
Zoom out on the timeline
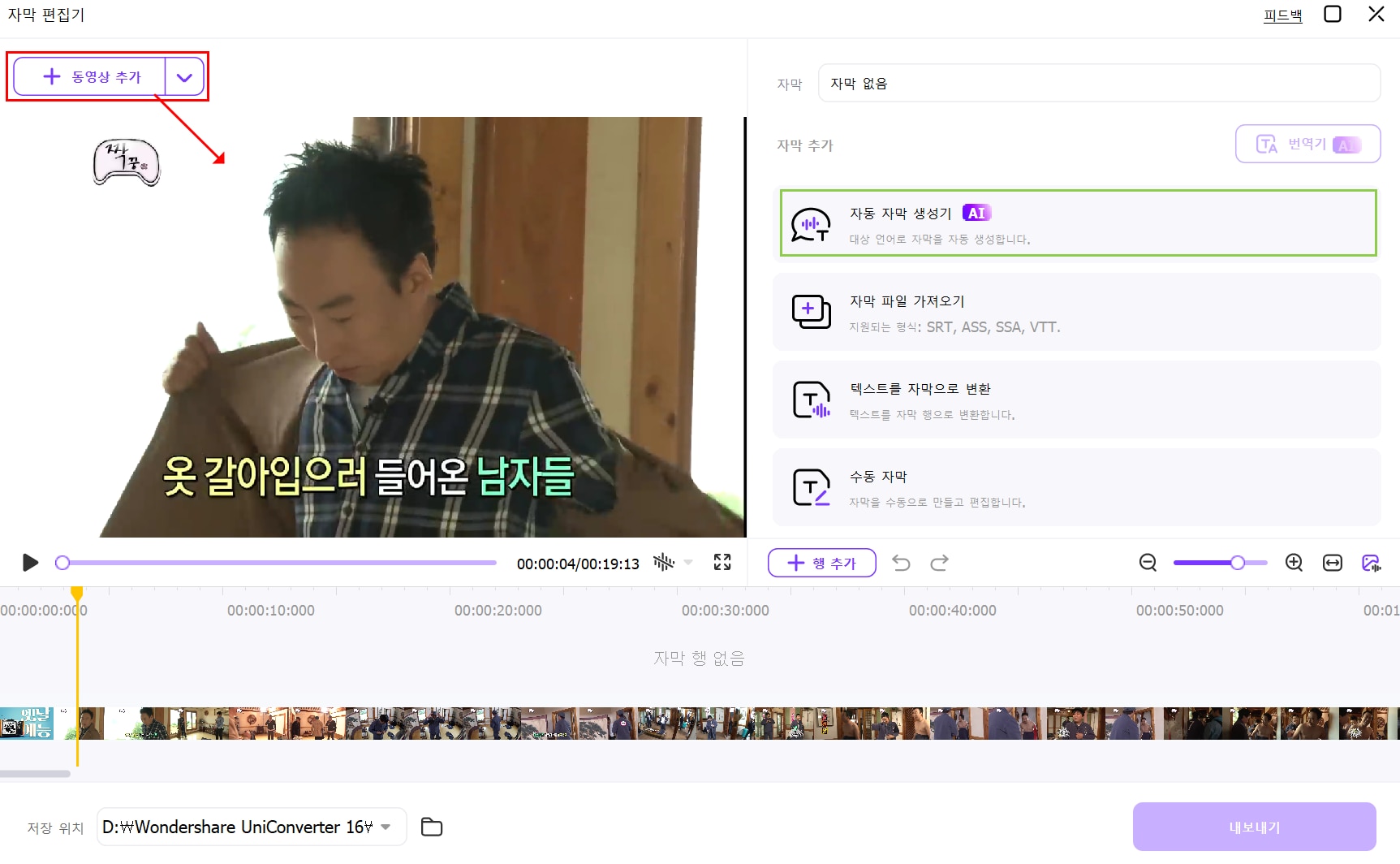point(1147,562)
